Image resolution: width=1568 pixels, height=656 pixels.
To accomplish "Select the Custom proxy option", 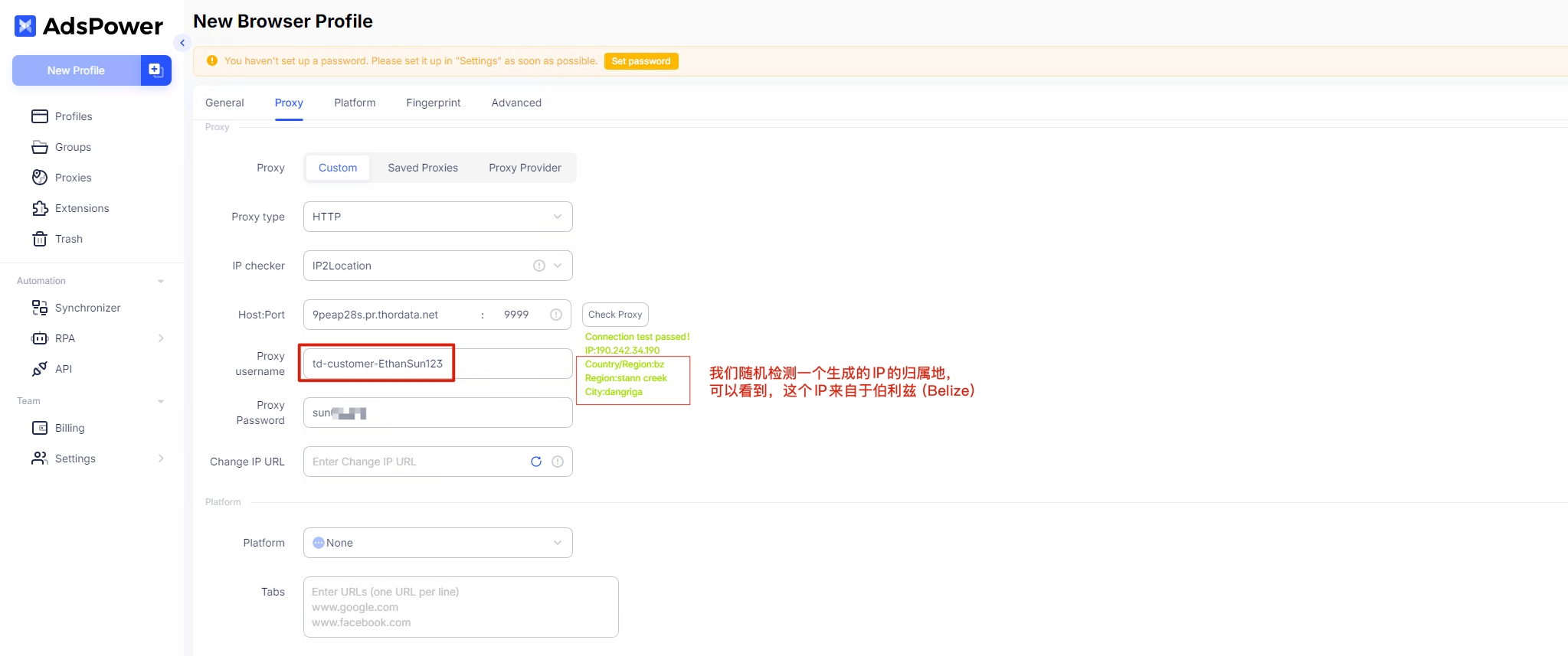I will tap(337, 168).
